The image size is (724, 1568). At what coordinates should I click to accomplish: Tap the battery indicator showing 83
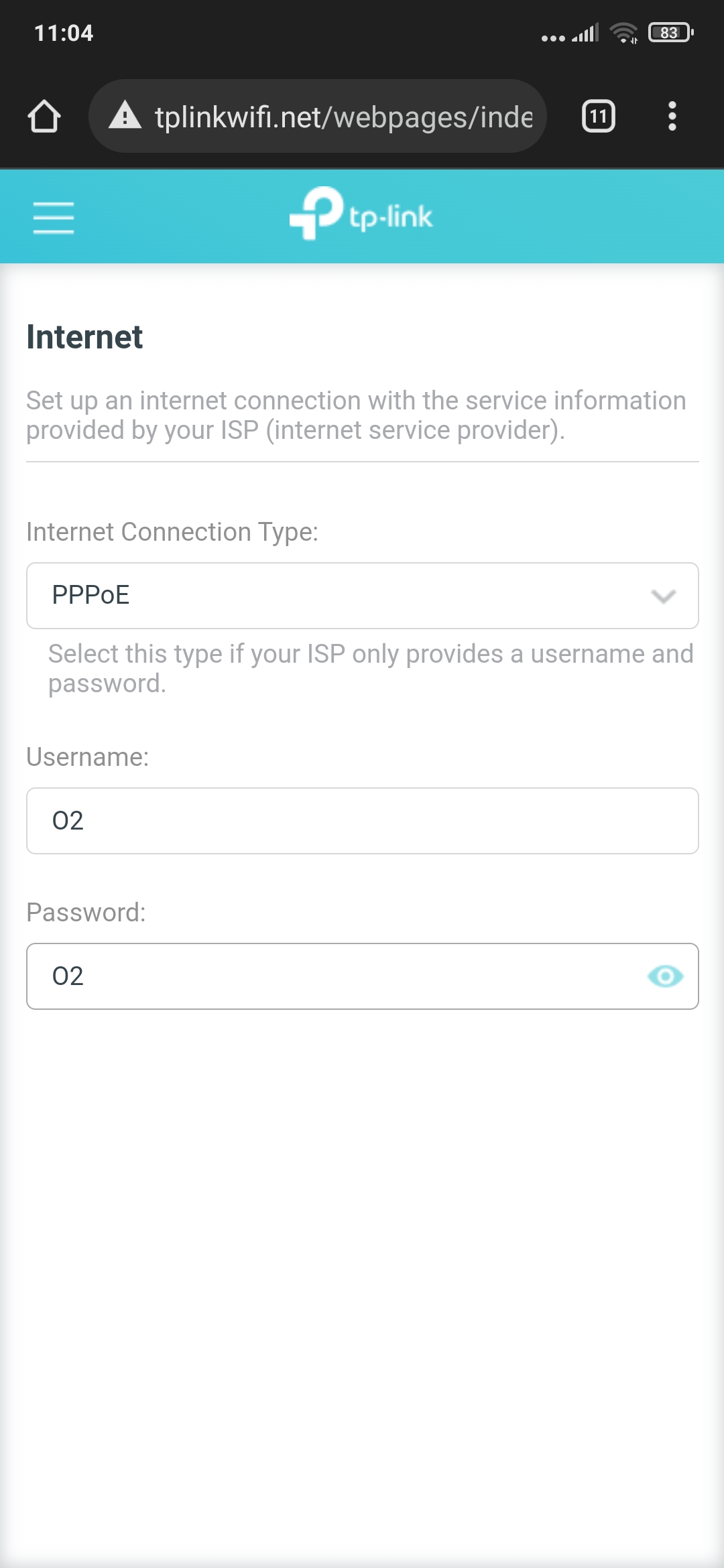[670, 33]
